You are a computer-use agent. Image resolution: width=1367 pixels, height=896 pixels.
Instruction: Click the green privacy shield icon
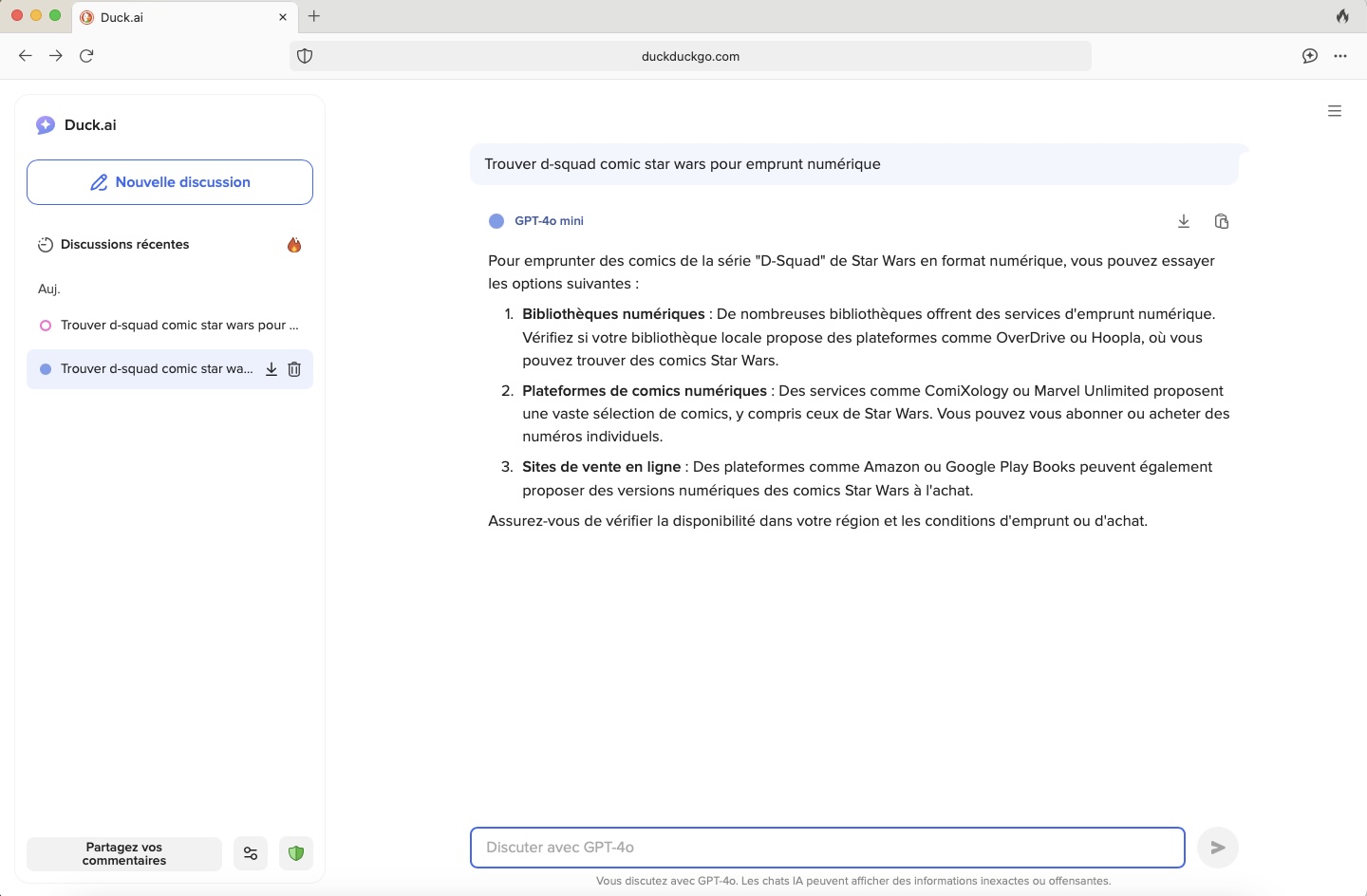[296, 853]
